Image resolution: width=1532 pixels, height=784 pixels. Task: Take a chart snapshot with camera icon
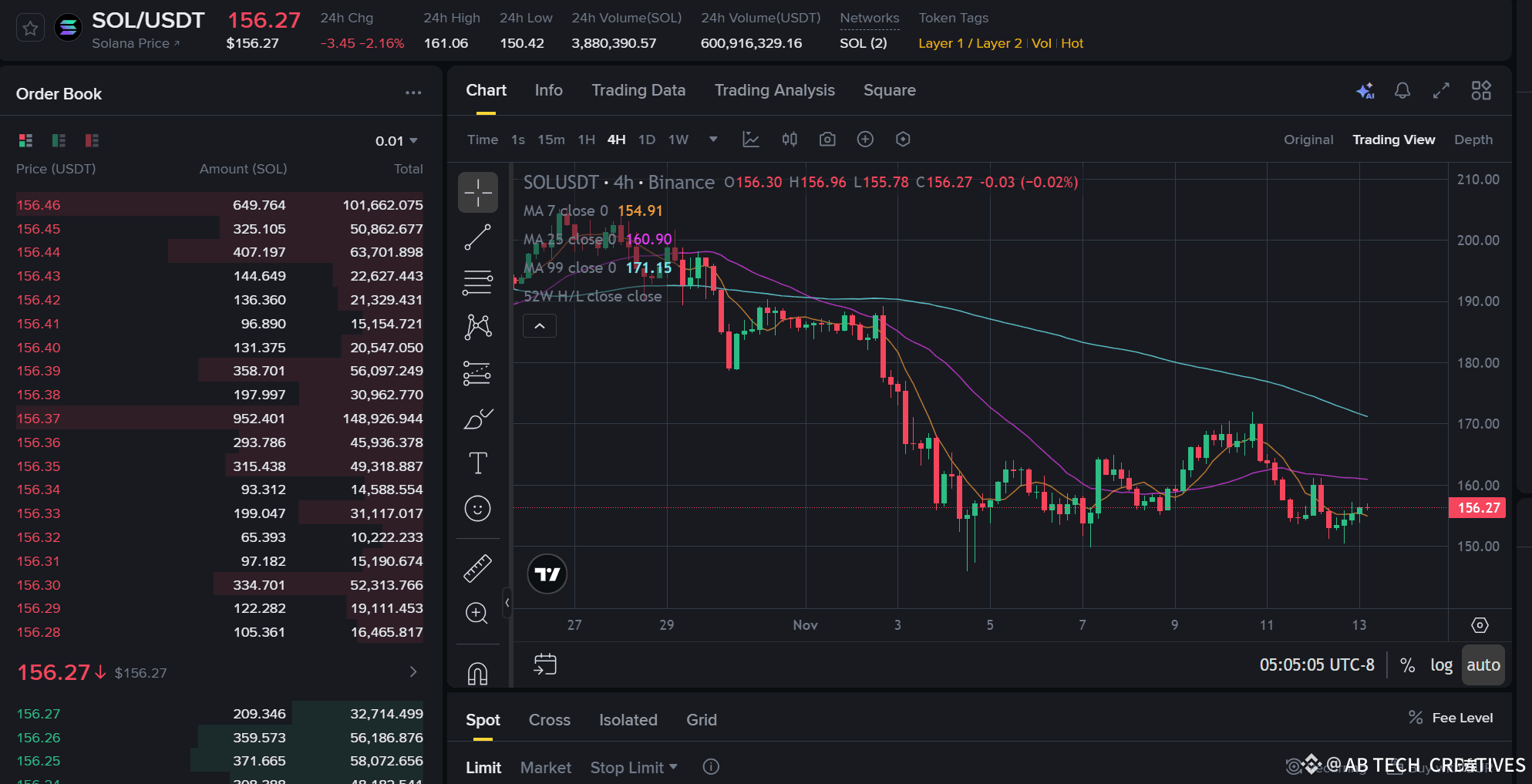click(x=827, y=140)
